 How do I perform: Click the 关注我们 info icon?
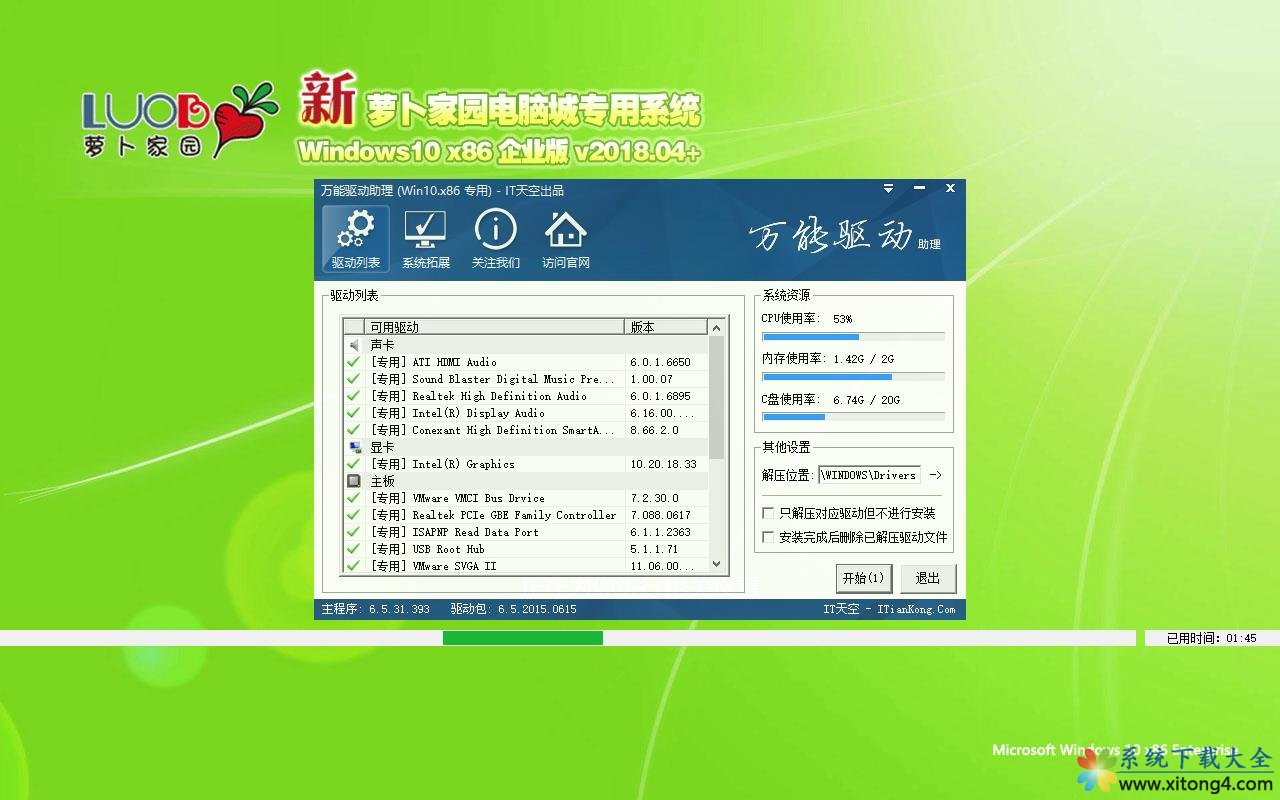[x=496, y=239]
